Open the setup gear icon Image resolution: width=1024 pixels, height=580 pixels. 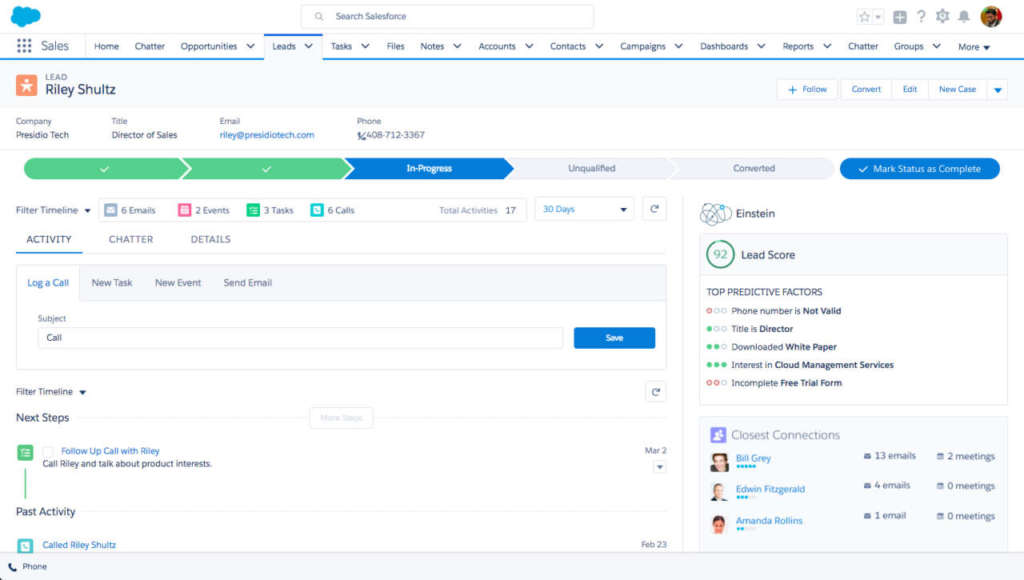coord(942,17)
